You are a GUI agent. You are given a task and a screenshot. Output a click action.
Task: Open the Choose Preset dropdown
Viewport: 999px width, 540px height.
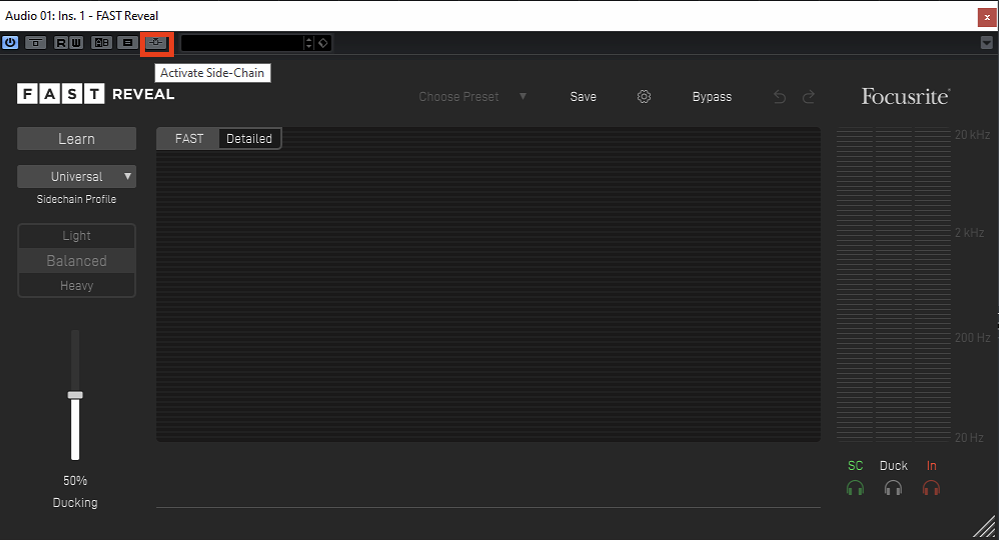pos(472,97)
